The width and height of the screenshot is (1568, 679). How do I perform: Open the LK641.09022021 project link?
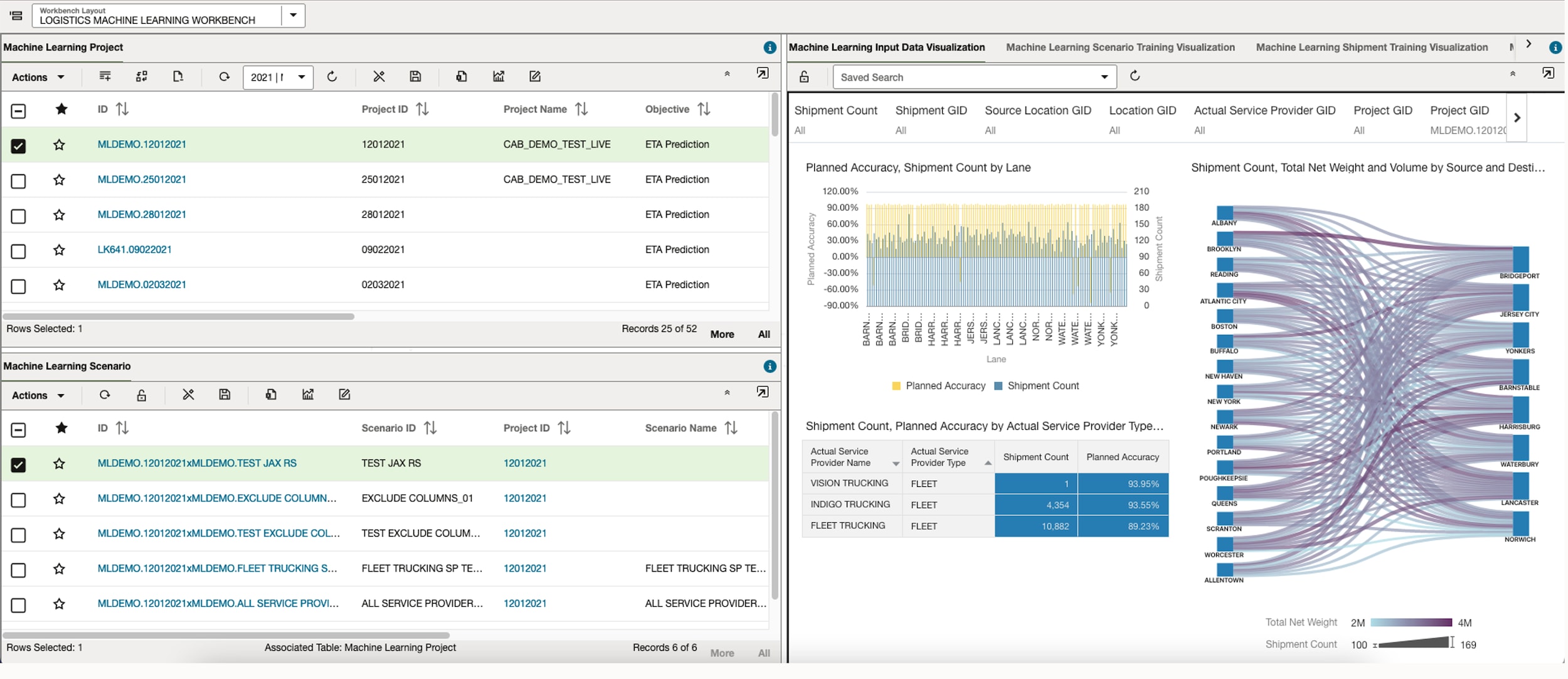134,250
